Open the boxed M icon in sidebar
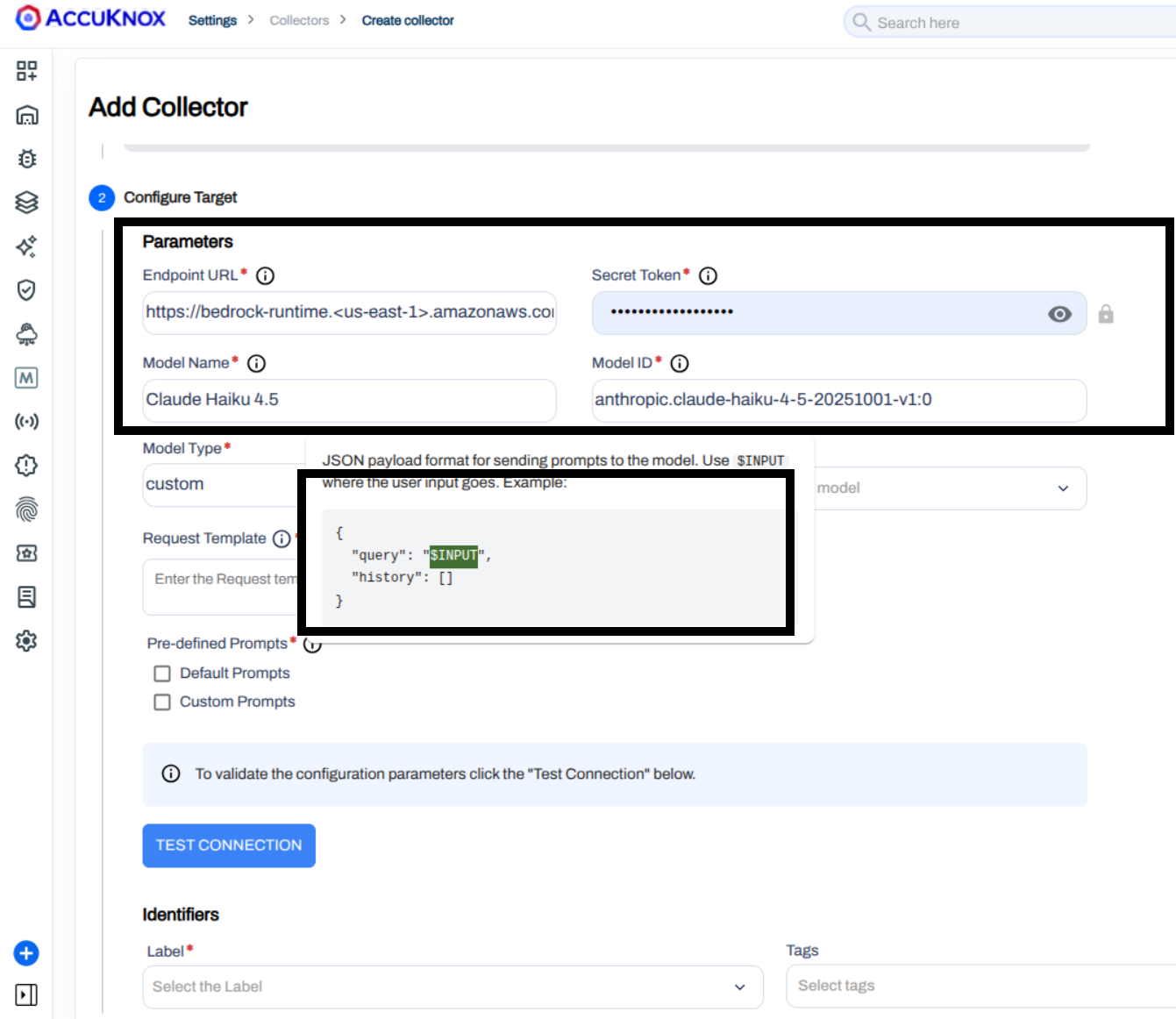 point(27,378)
